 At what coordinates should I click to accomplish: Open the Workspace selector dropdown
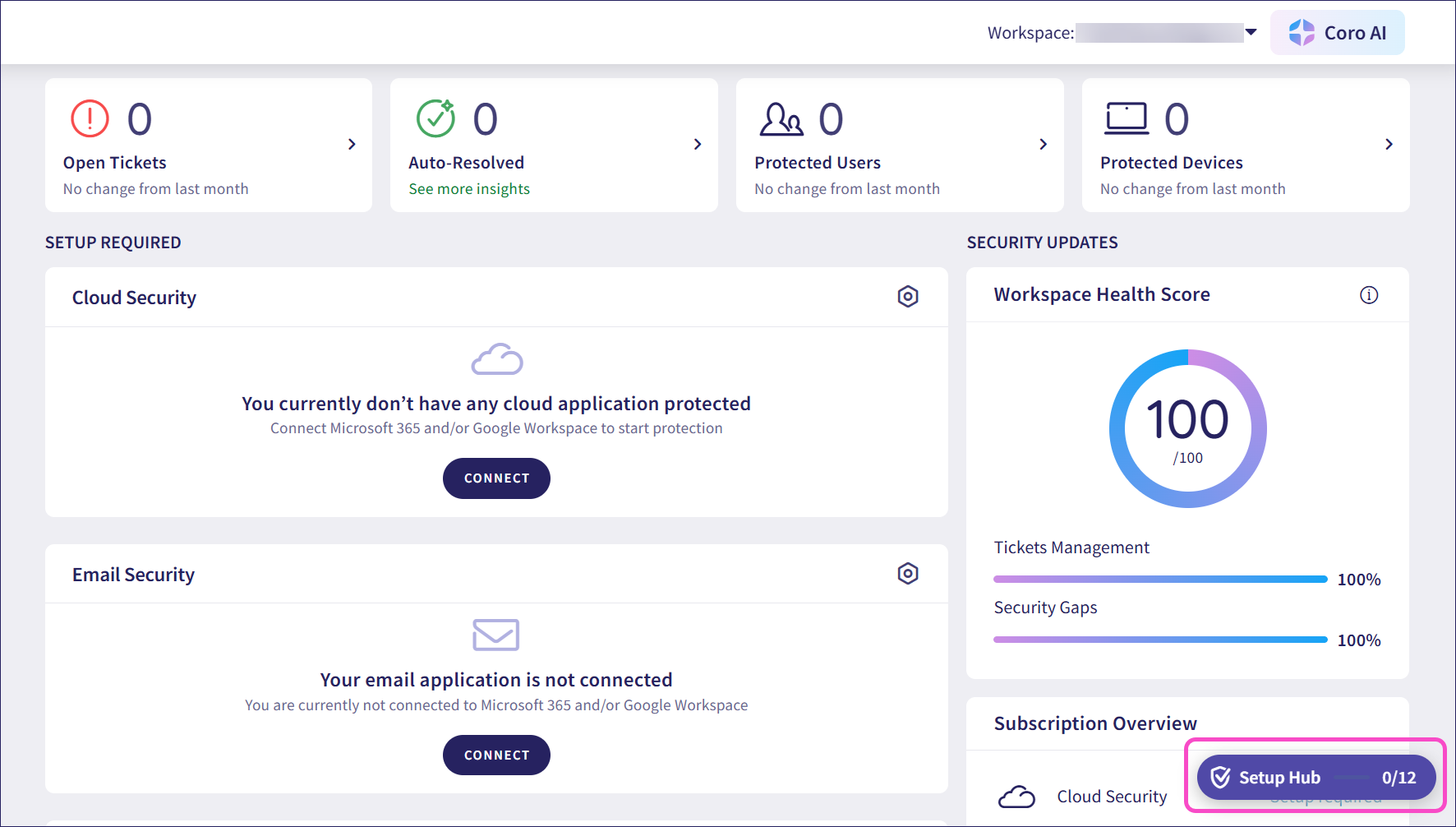click(x=1251, y=33)
